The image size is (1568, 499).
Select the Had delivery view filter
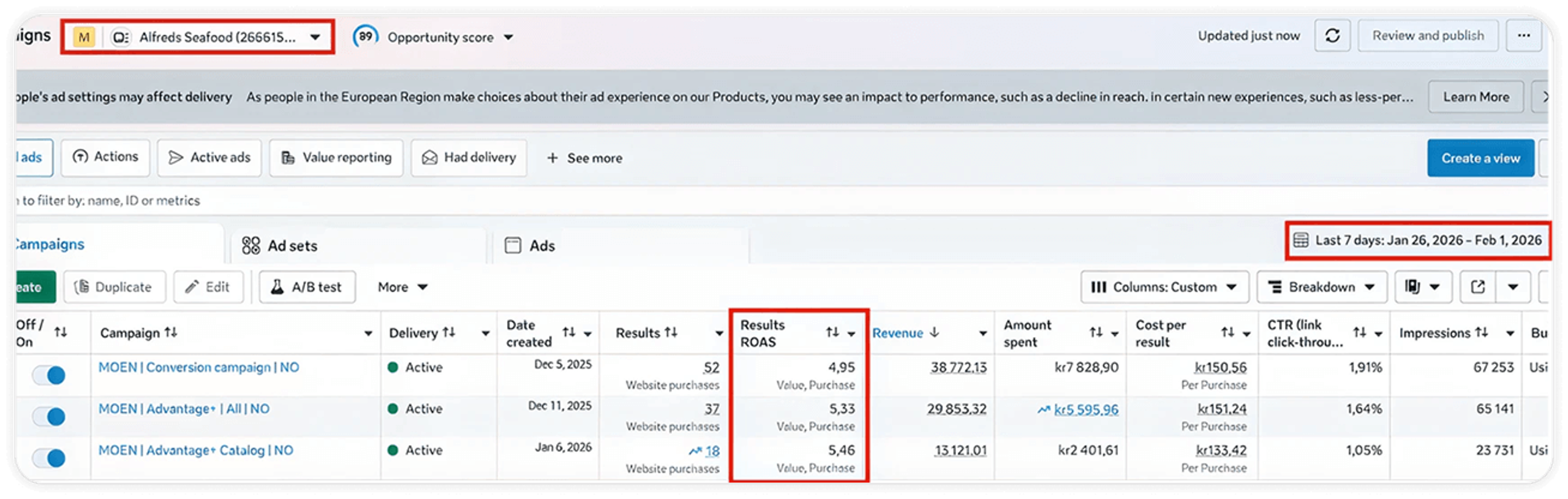tap(469, 158)
